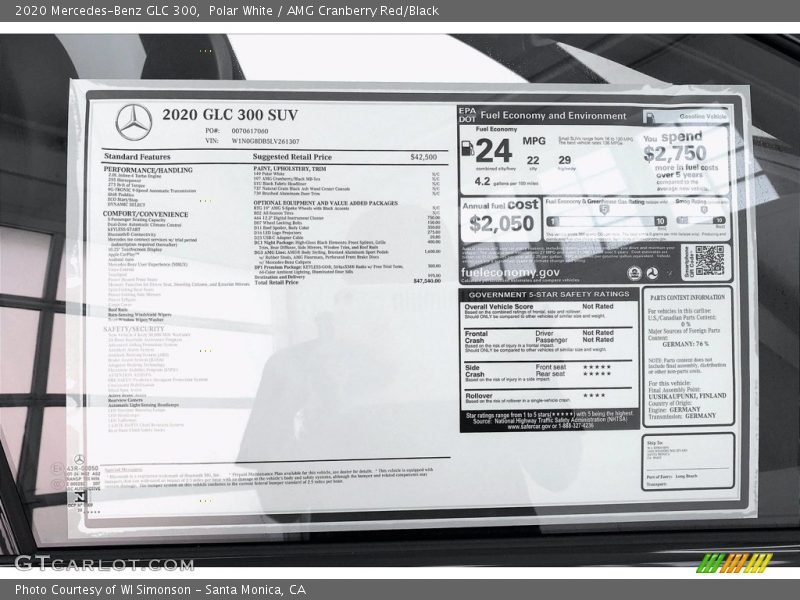
Task: Click the 'Overall Vehicle Score' row
Action: click(x=548, y=311)
